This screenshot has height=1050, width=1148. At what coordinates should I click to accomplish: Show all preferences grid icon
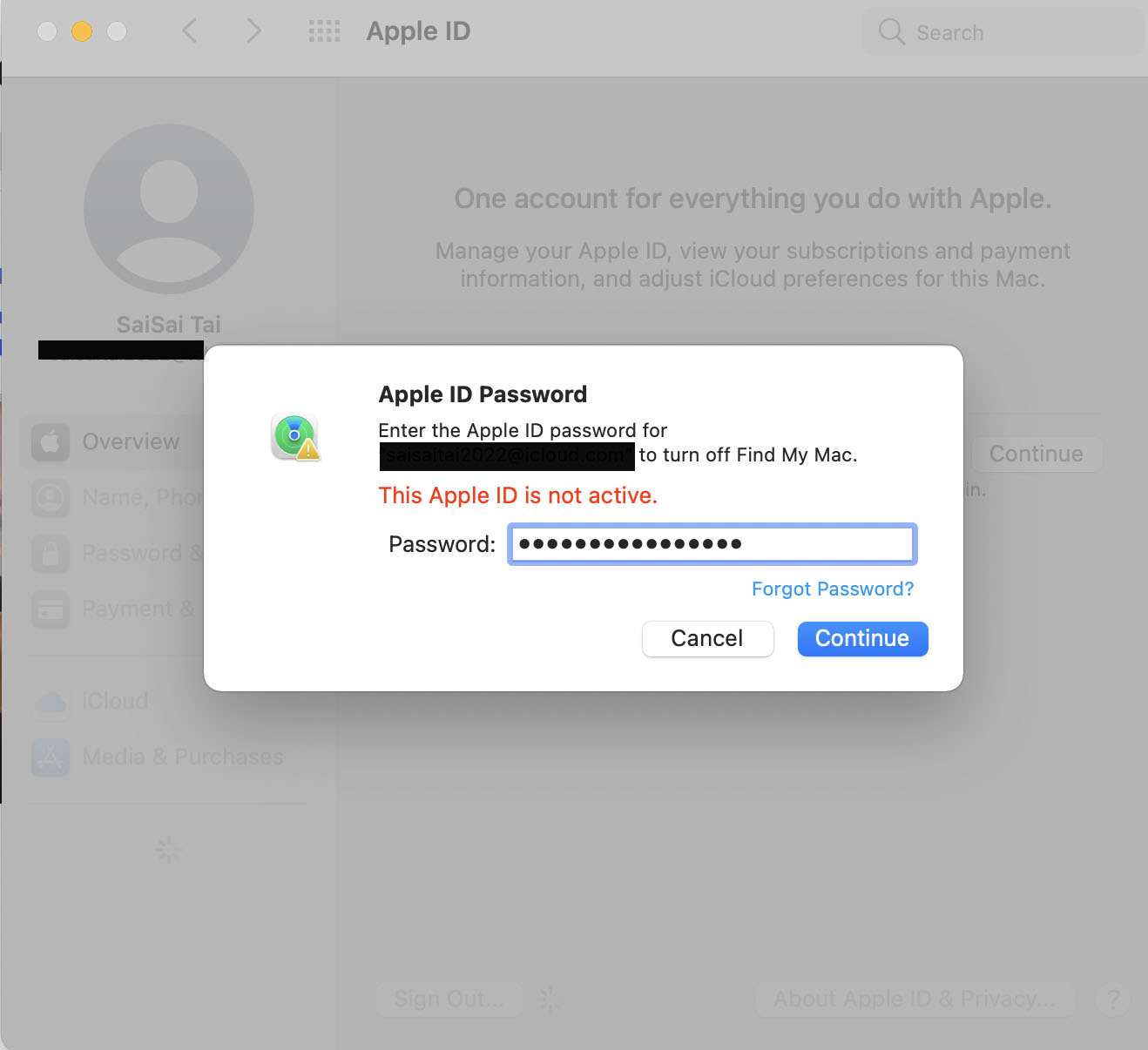[324, 31]
